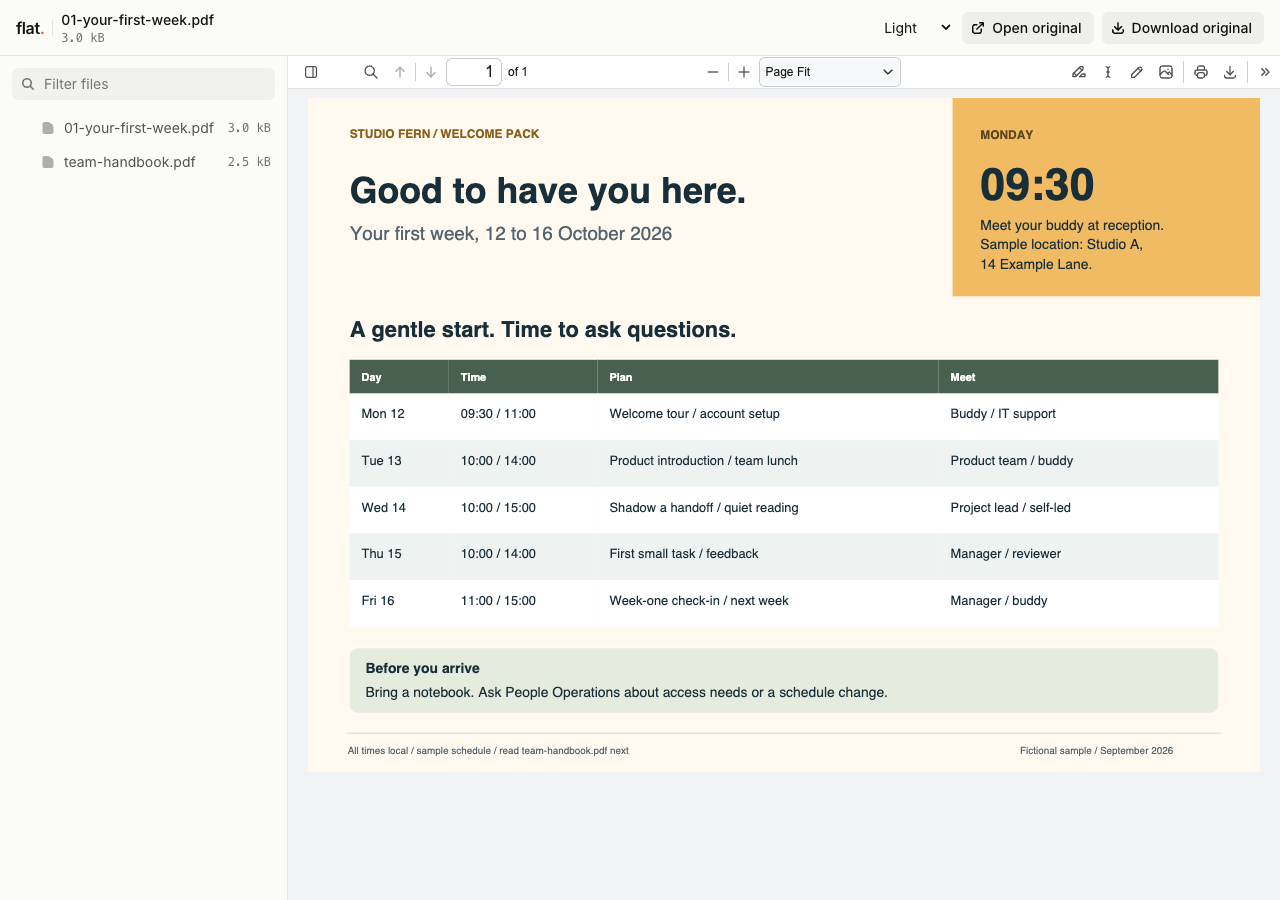The height and width of the screenshot is (900, 1280).
Task: Click the 'of 1' page count text
Action: pos(518,72)
